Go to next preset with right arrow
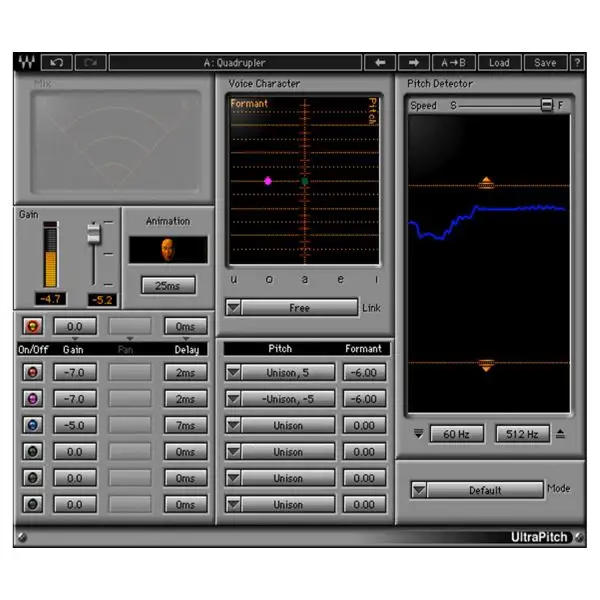Screen dimensions: 600x600 point(413,62)
